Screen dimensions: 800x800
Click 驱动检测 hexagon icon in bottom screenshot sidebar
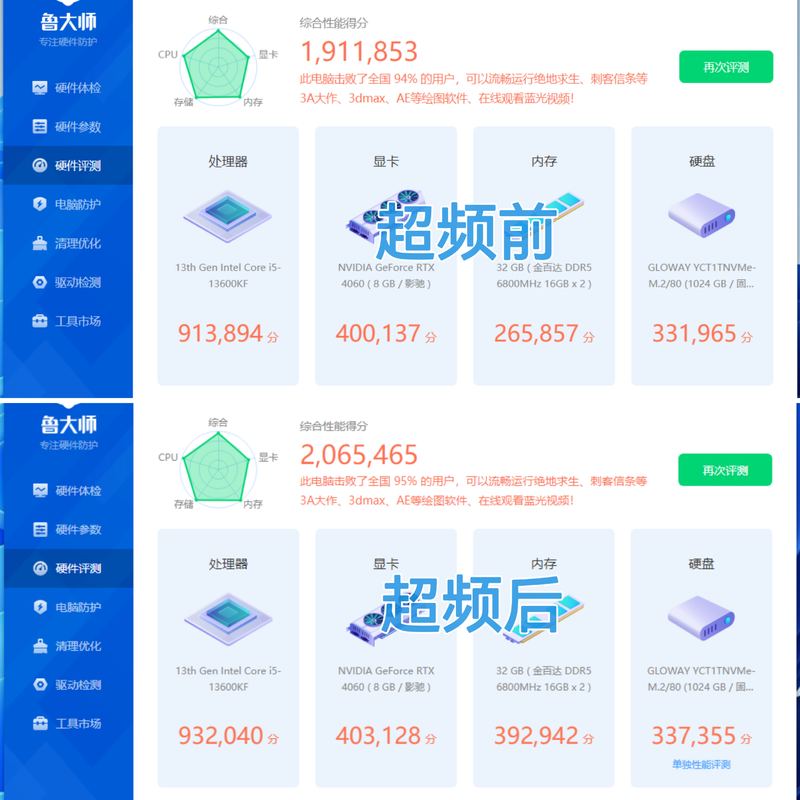pyautogui.click(x=40, y=685)
